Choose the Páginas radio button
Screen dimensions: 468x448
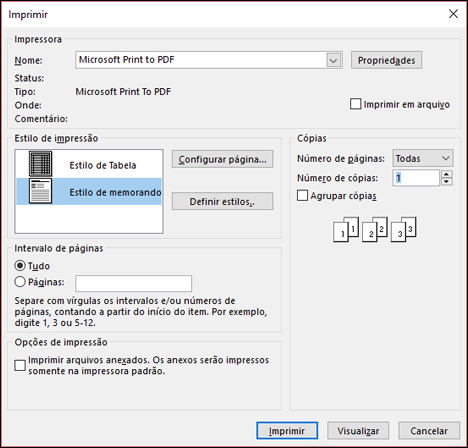20,282
